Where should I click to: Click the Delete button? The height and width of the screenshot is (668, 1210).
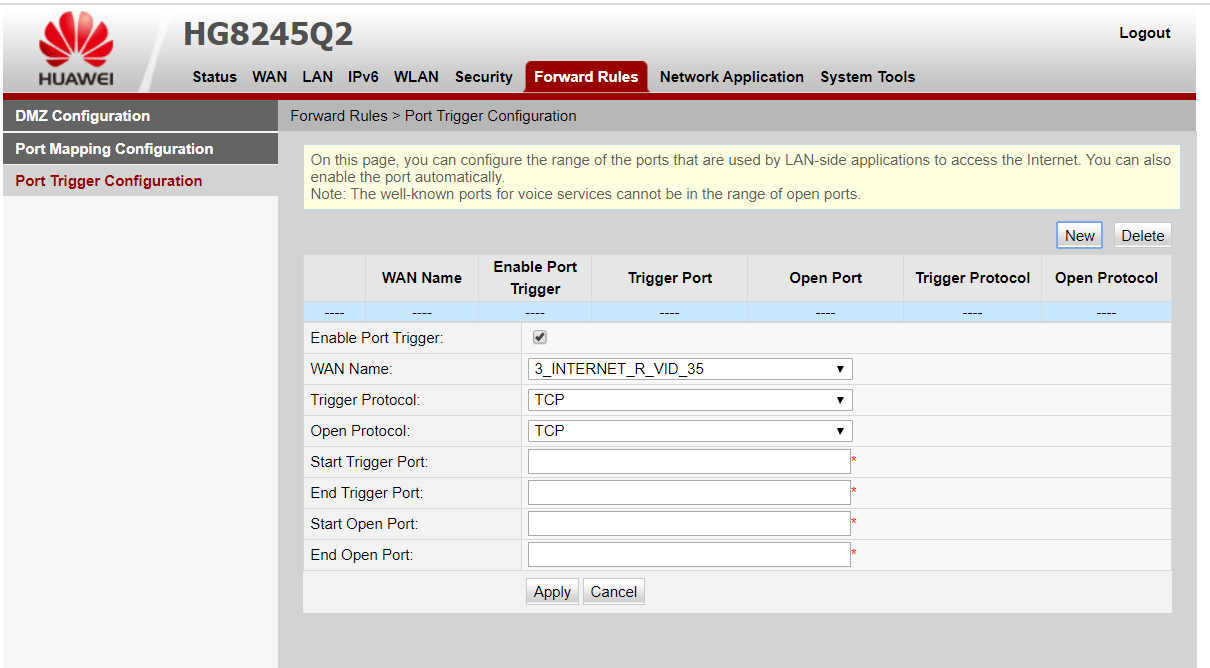(x=1142, y=236)
